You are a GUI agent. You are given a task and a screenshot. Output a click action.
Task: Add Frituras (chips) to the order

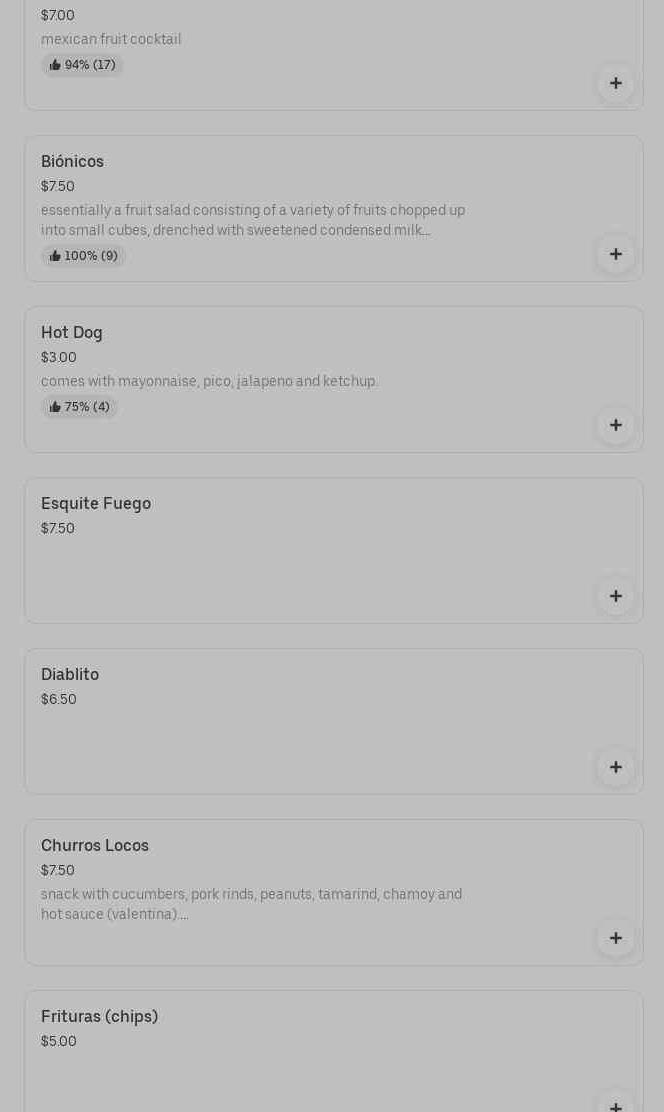[616, 1103]
